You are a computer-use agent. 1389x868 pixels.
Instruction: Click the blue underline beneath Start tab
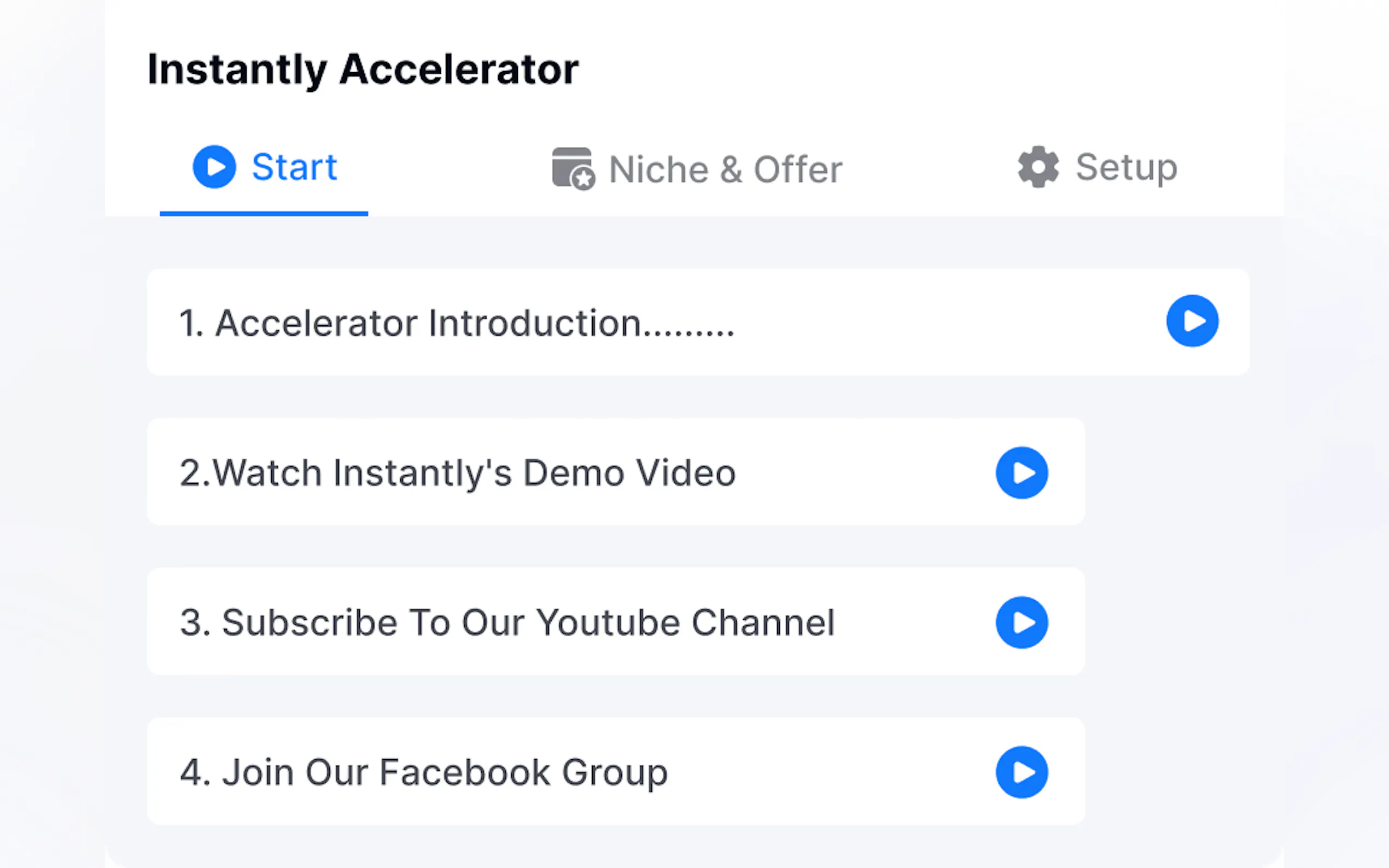click(x=264, y=214)
